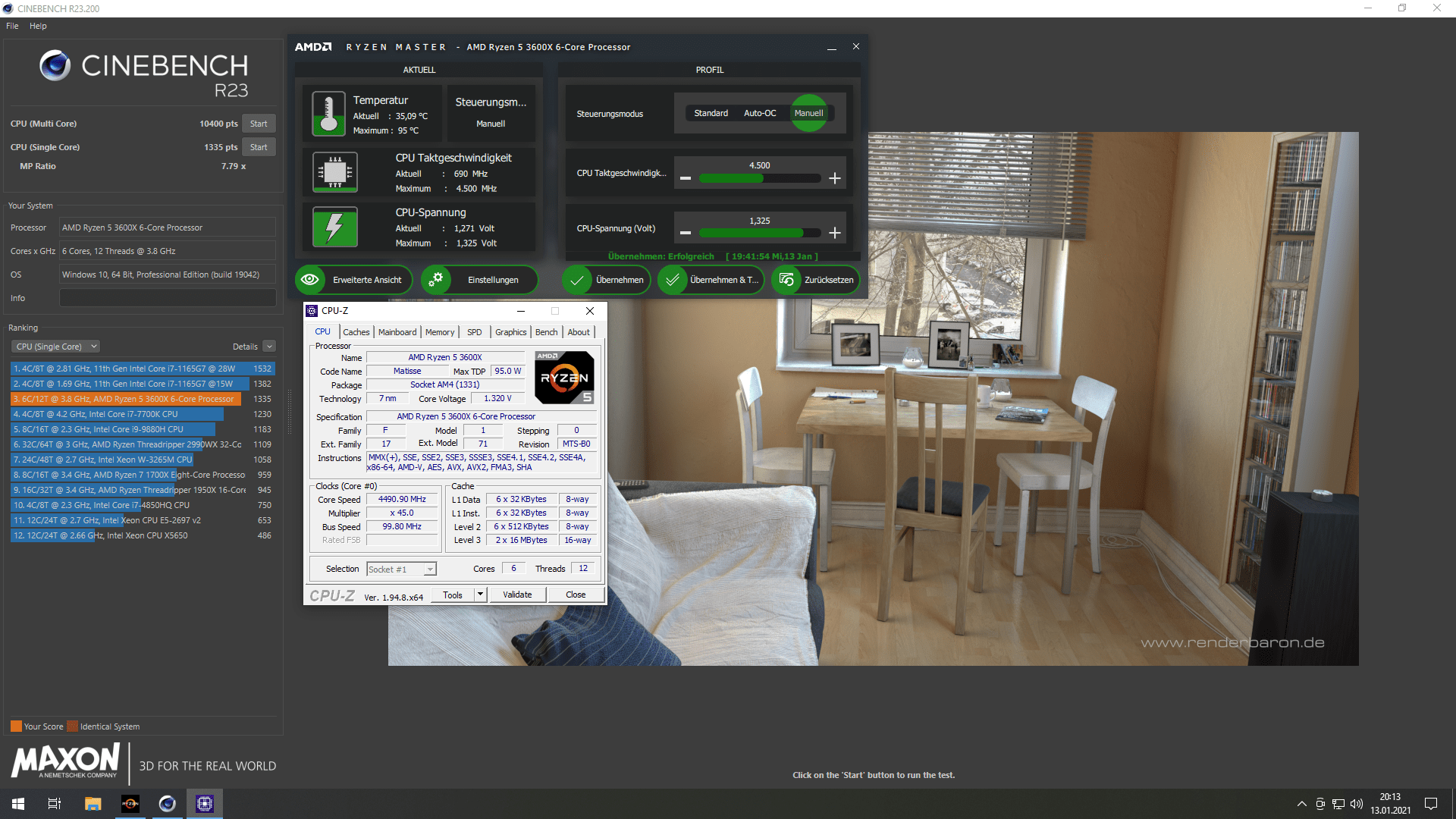Increase CPU-Spannung with plus button
This screenshot has width=1456, height=819.
click(x=835, y=233)
